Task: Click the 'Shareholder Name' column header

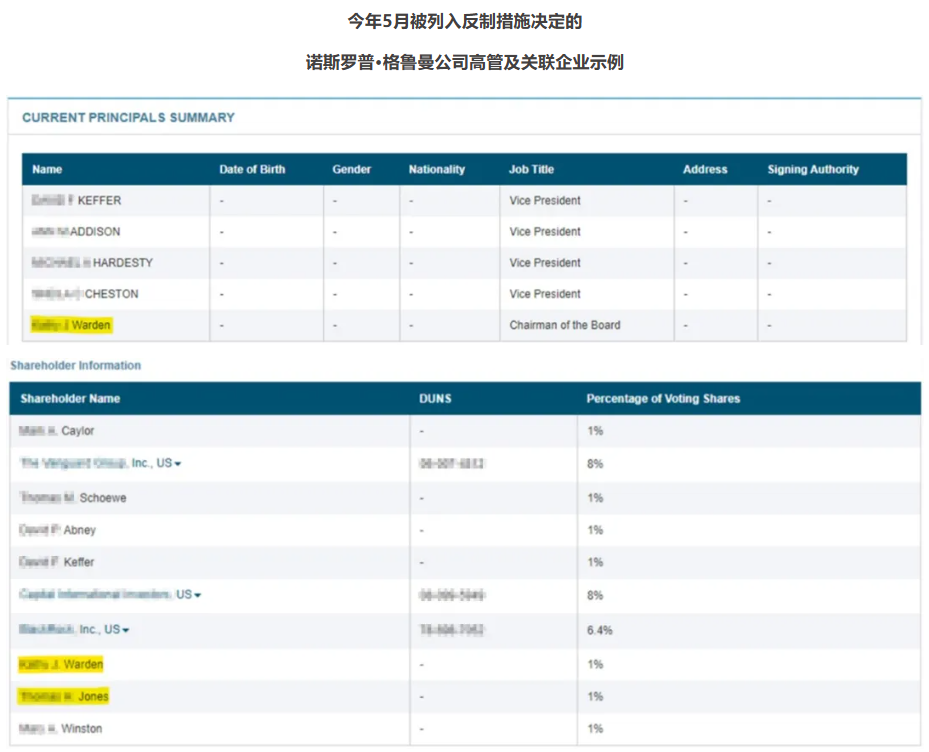Action: [70, 398]
